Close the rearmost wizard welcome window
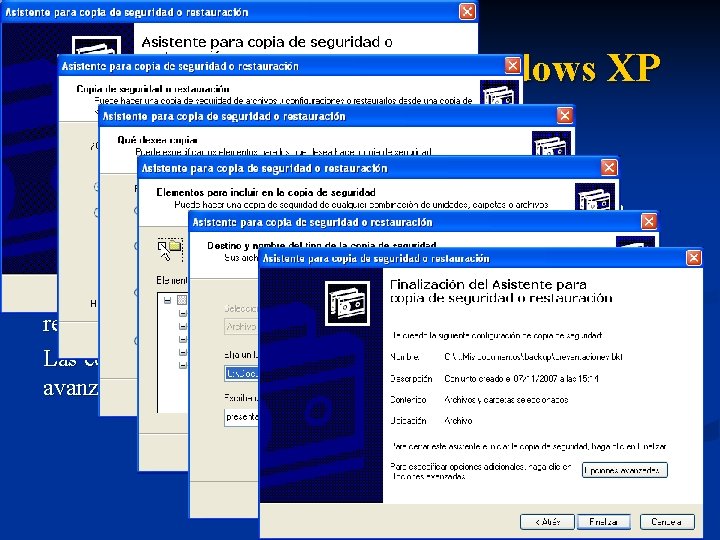720x540 pixels. click(x=467, y=11)
